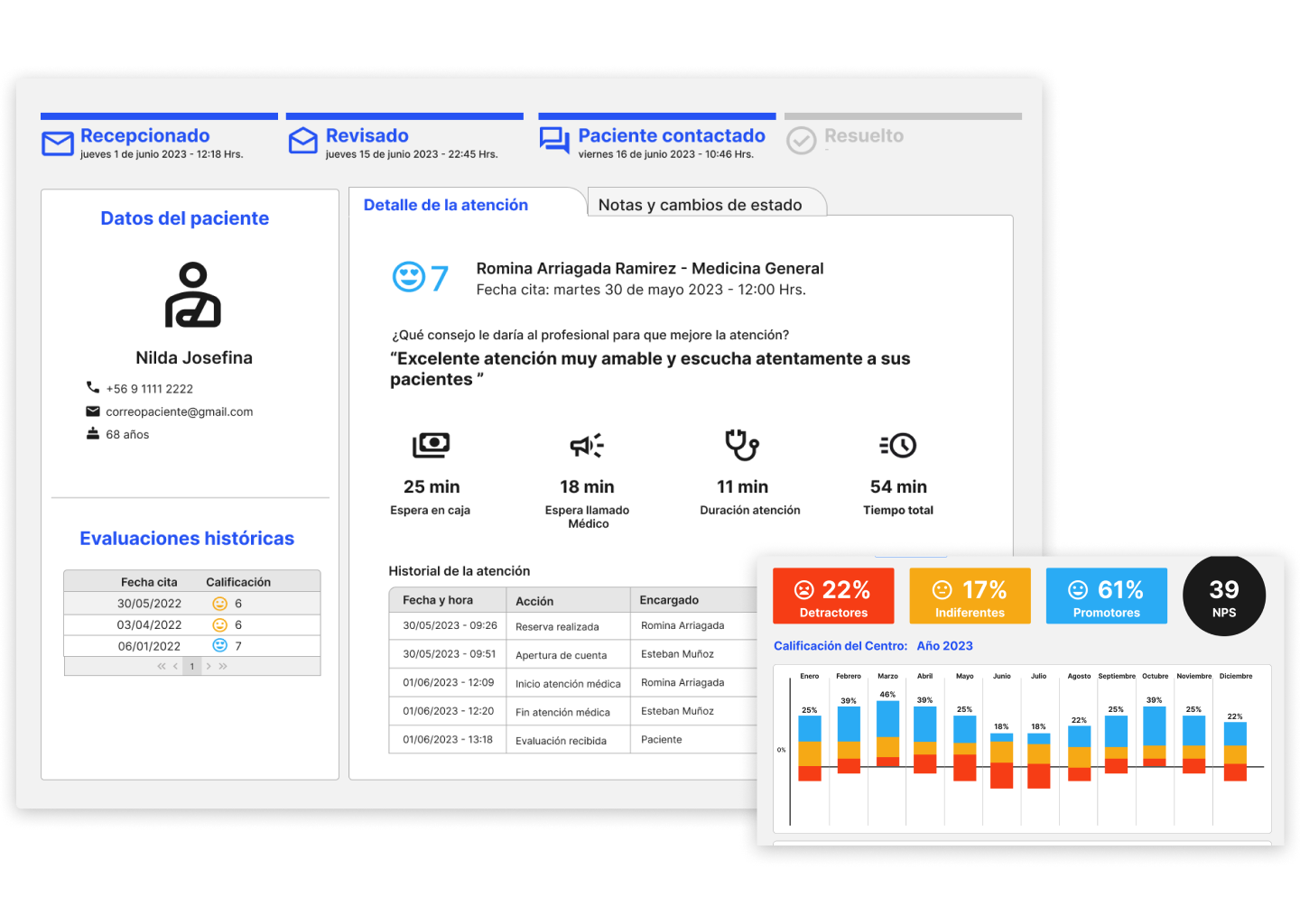Viewport: 1300px width, 924px height.
Task: Click the Marzo 46% chart bar
Action: 888,734
